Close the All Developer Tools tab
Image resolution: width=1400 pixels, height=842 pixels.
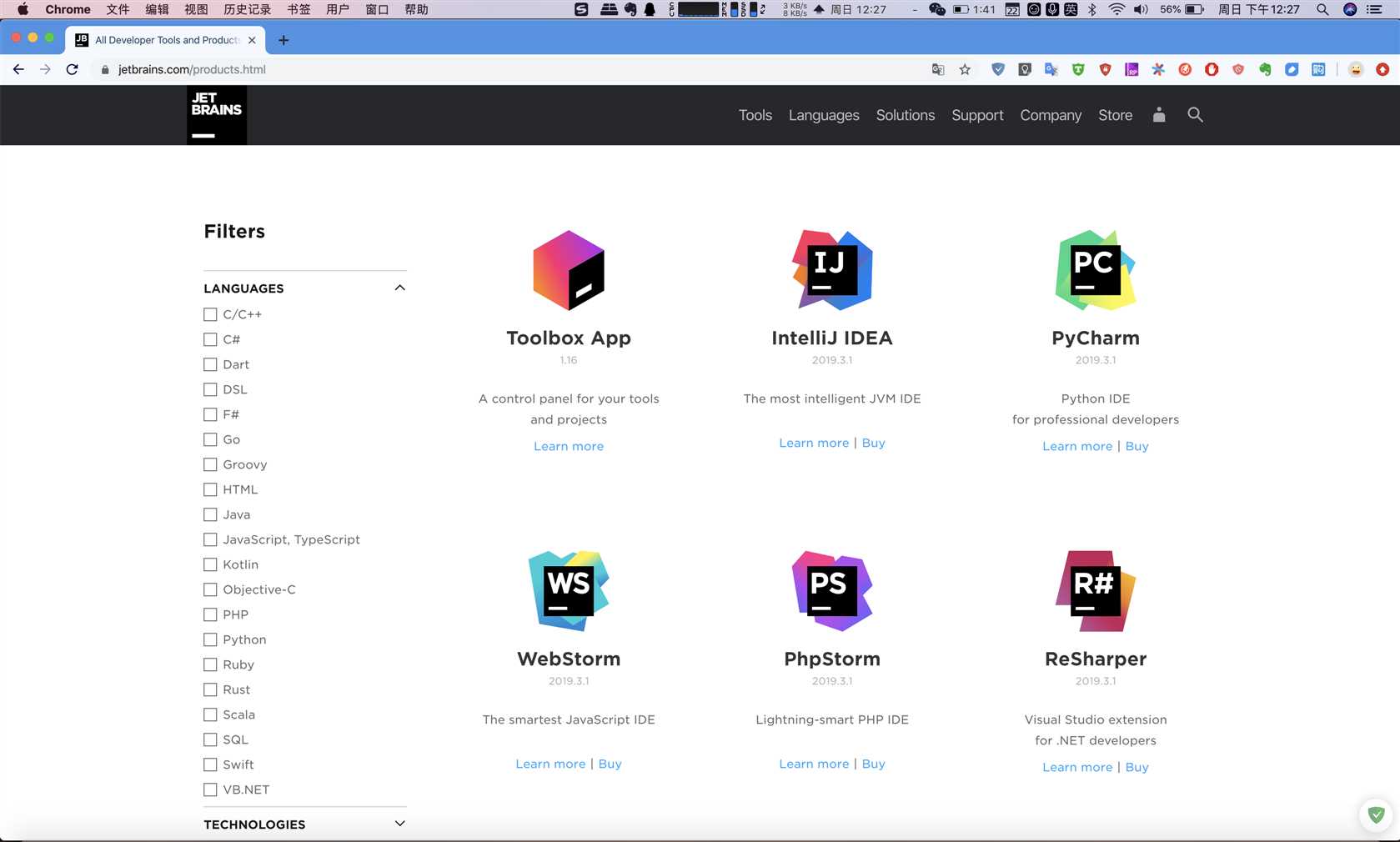pyautogui.click(x=252, y=40)
